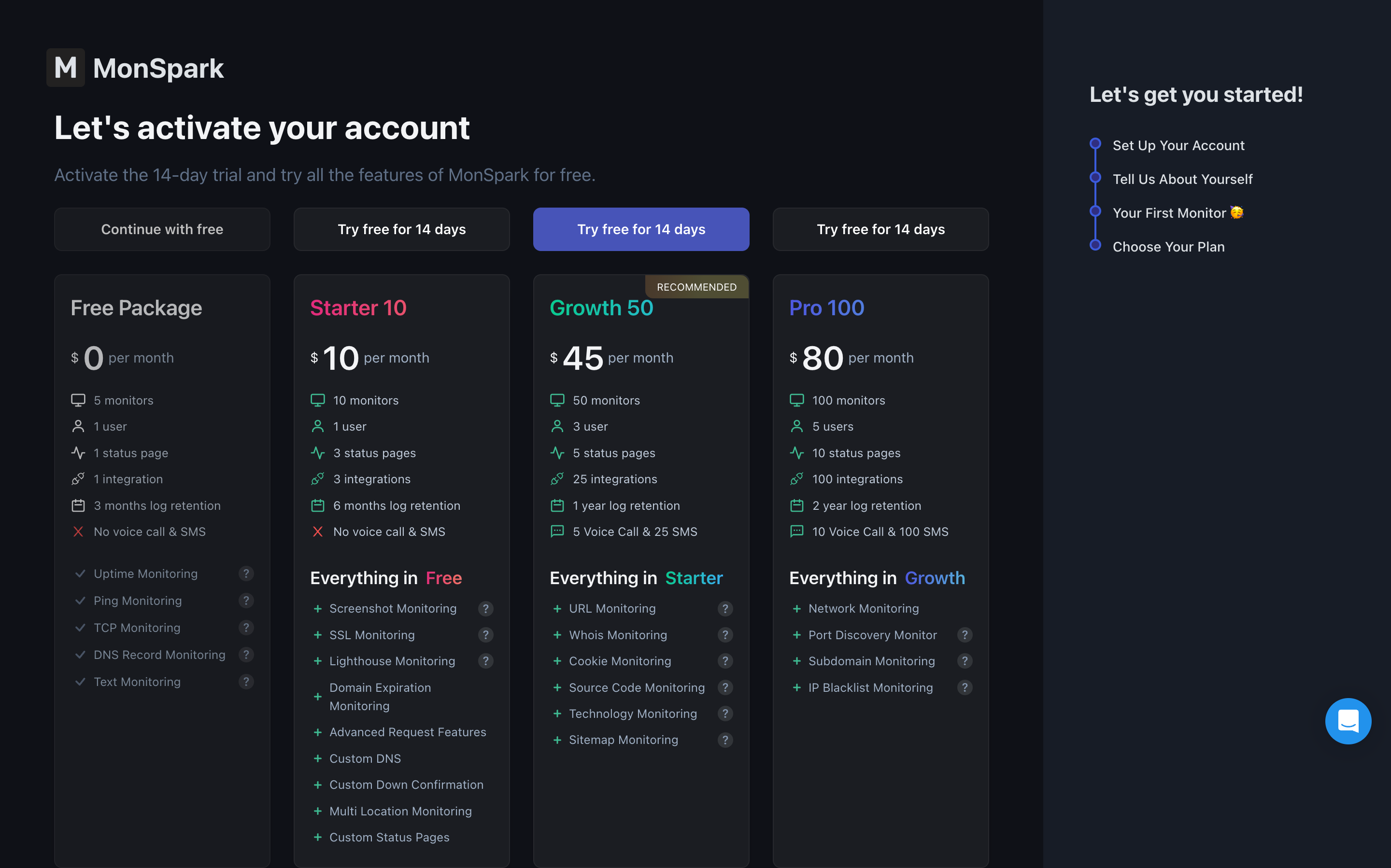Go to Your First Monitor step

click(x=1178, y=213)
